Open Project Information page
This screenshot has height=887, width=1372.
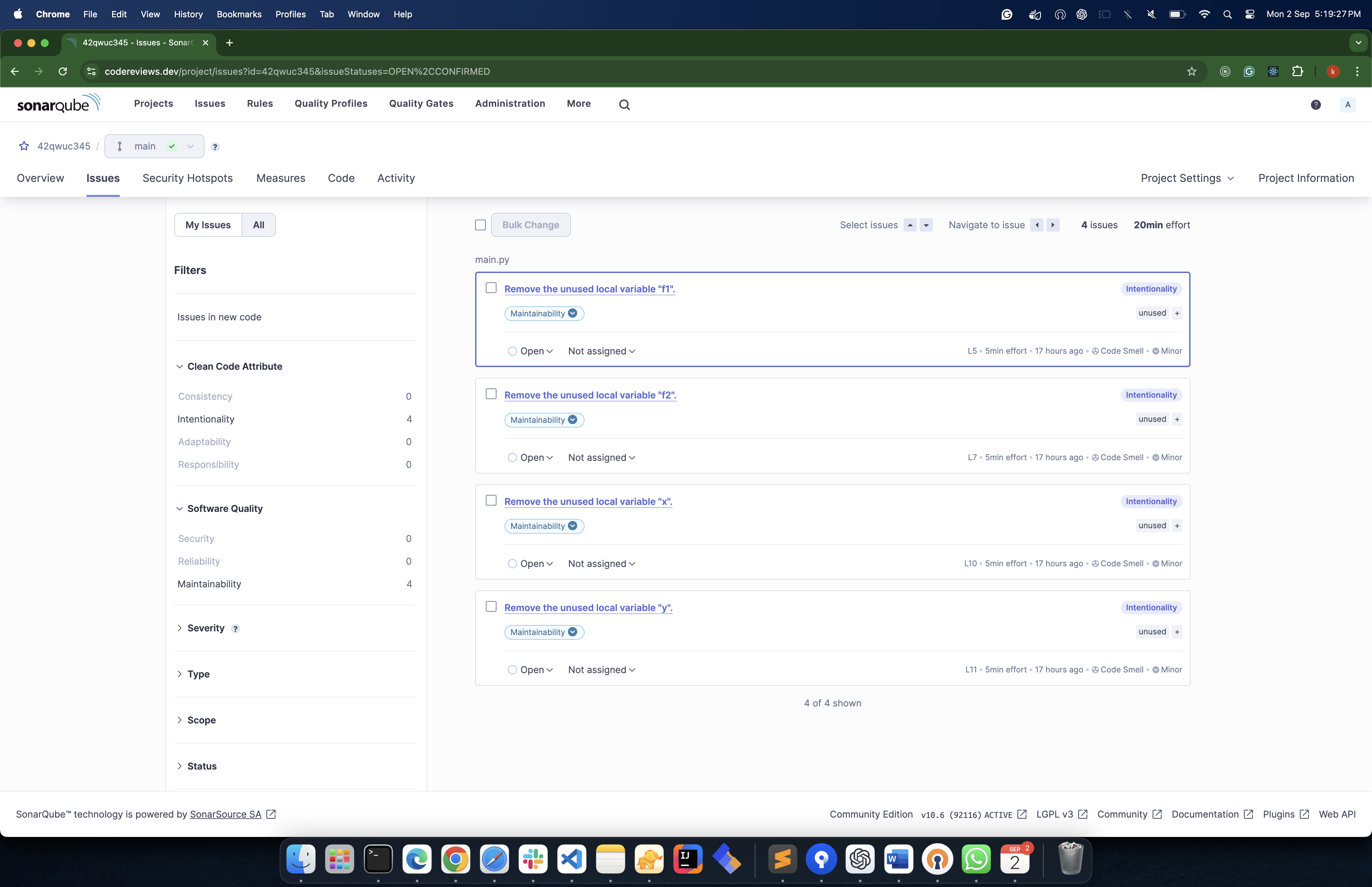click(1306, 179)
